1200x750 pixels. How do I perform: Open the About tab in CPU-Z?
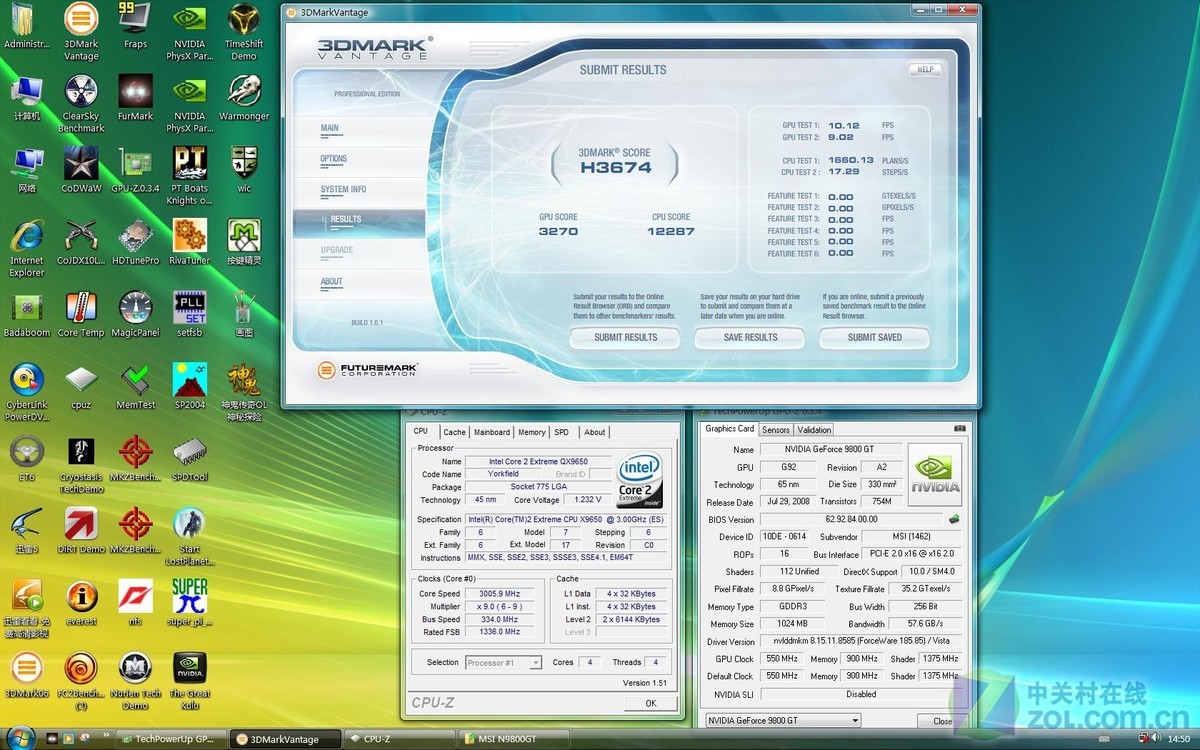595,432
